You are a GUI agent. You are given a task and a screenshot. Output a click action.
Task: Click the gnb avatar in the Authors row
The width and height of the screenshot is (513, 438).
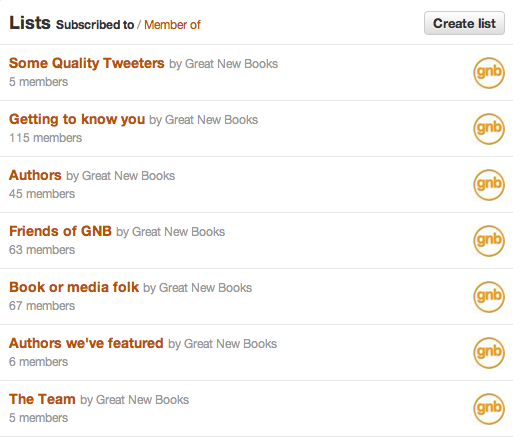coord(489,185)
